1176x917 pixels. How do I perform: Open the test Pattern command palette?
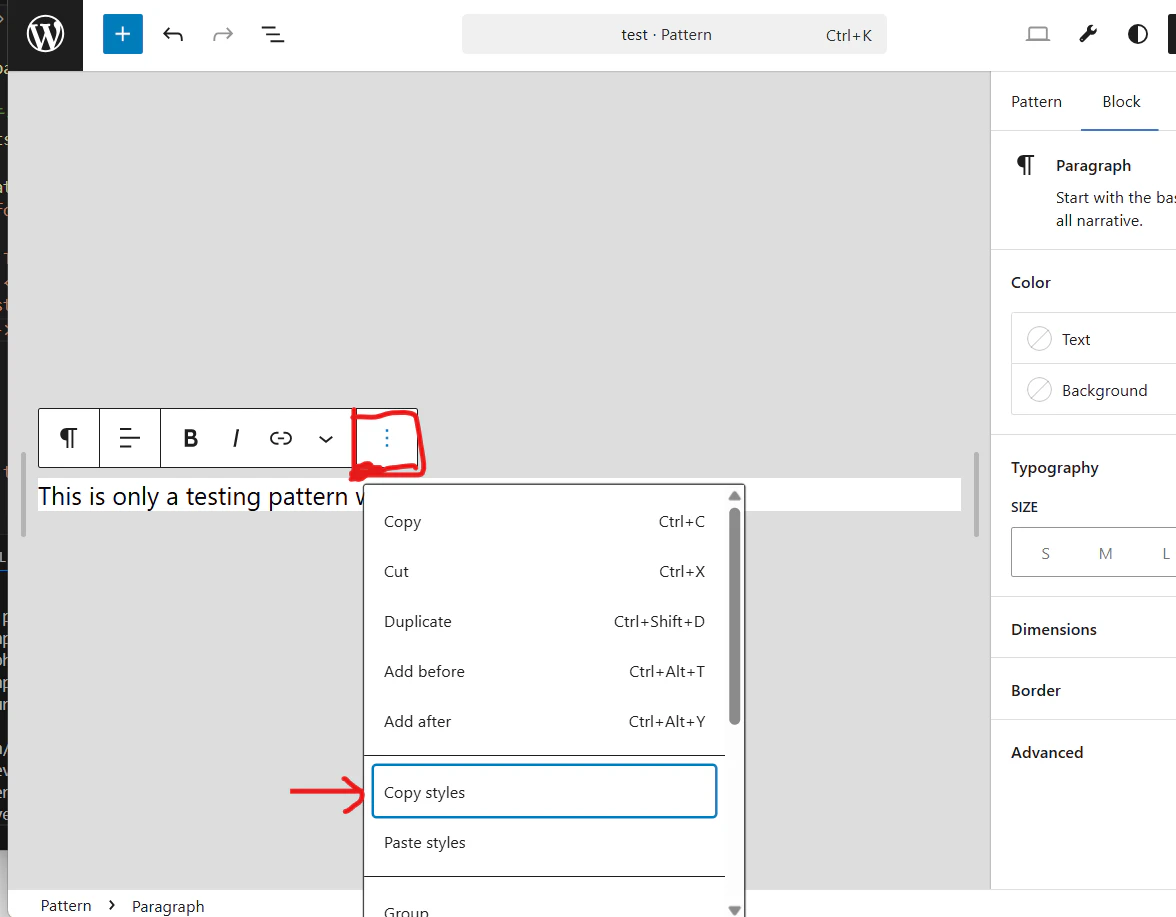pyautogui.click(x=674, y=34)
